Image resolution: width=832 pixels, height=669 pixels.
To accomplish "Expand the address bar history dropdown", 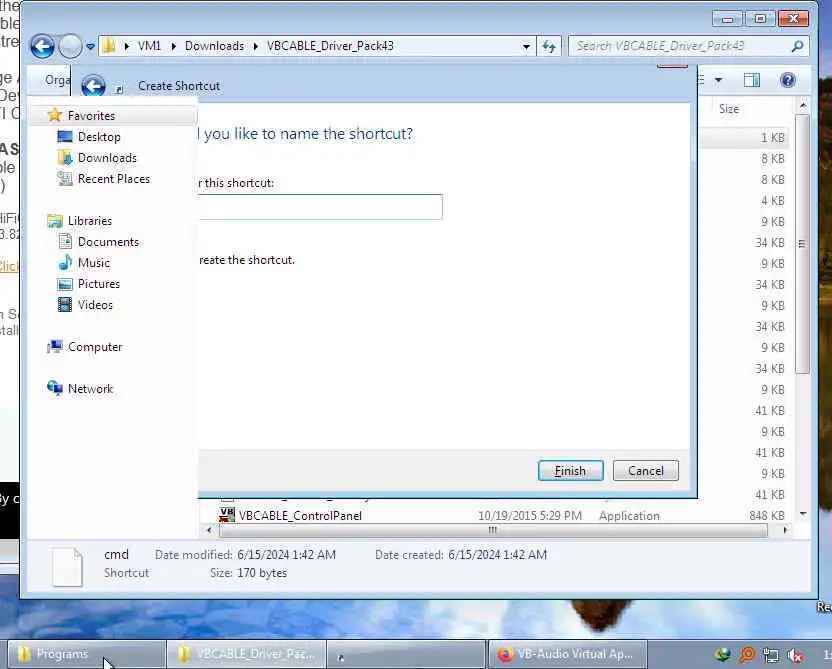I will tap(526, 47).
